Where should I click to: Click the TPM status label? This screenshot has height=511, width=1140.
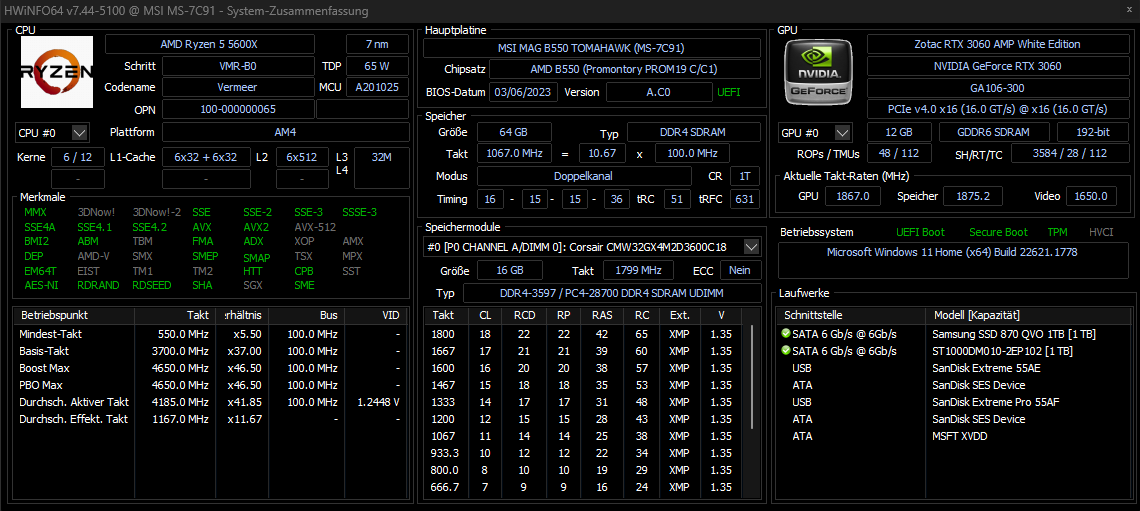pyautogui.click(x=1058, y=233)
